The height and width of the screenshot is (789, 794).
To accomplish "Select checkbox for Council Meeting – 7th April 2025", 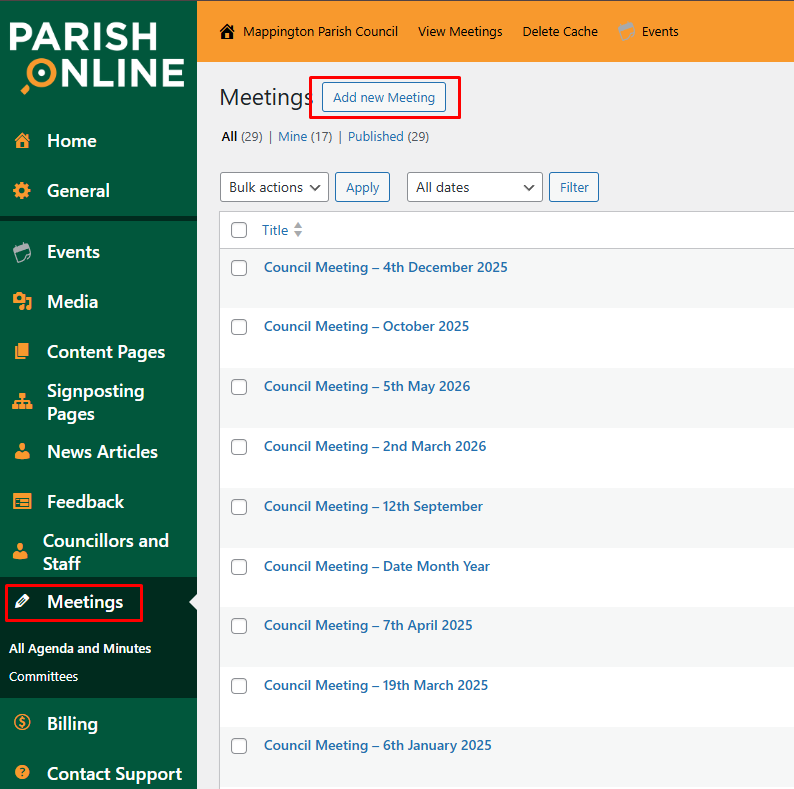I will pos(239,626).
